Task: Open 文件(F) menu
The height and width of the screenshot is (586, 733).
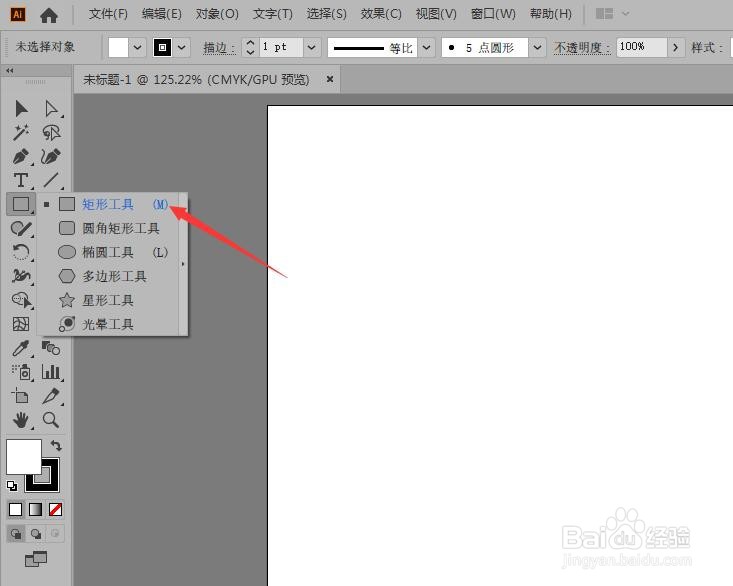Action: [108, 14]
